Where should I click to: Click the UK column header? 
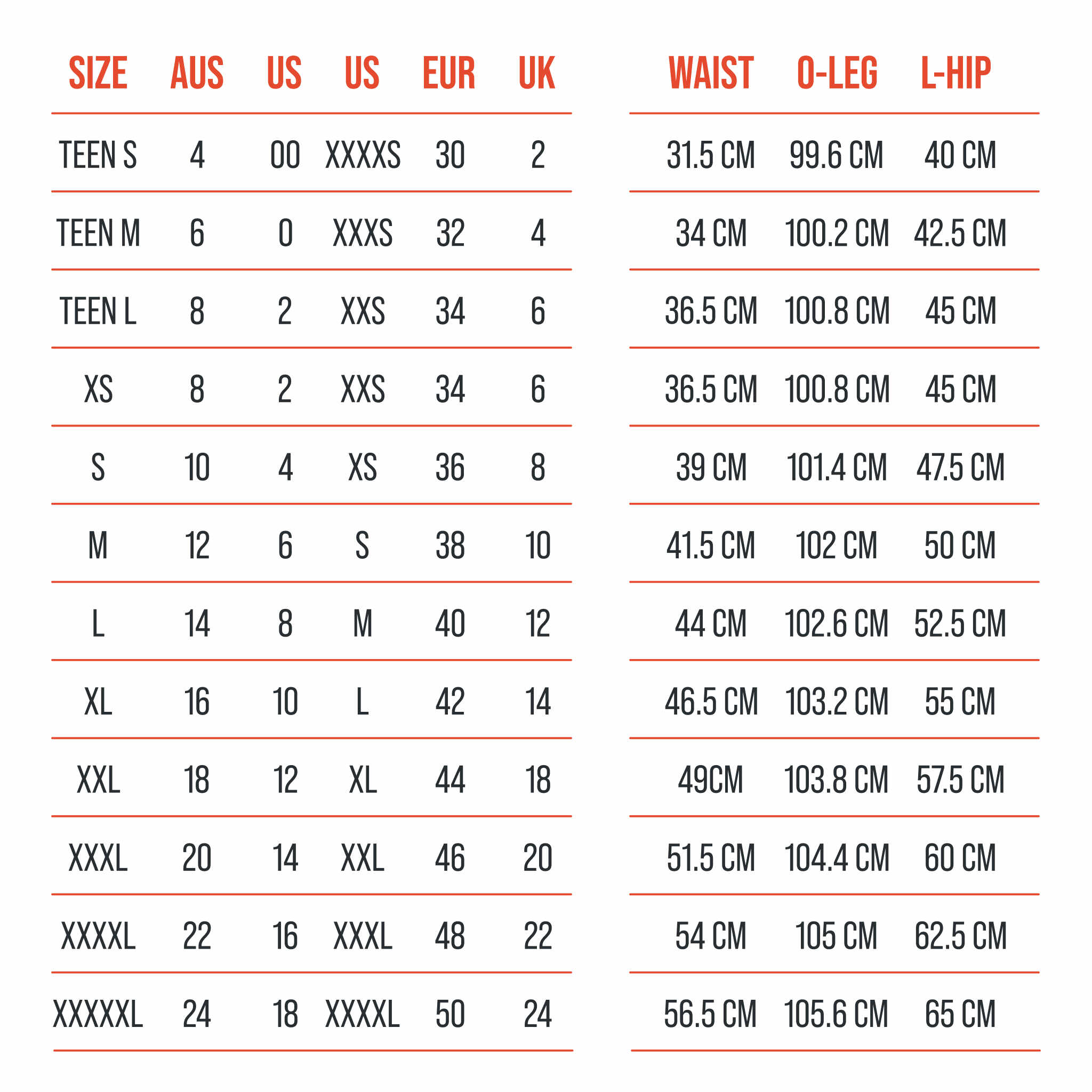[x=537, y=73]
